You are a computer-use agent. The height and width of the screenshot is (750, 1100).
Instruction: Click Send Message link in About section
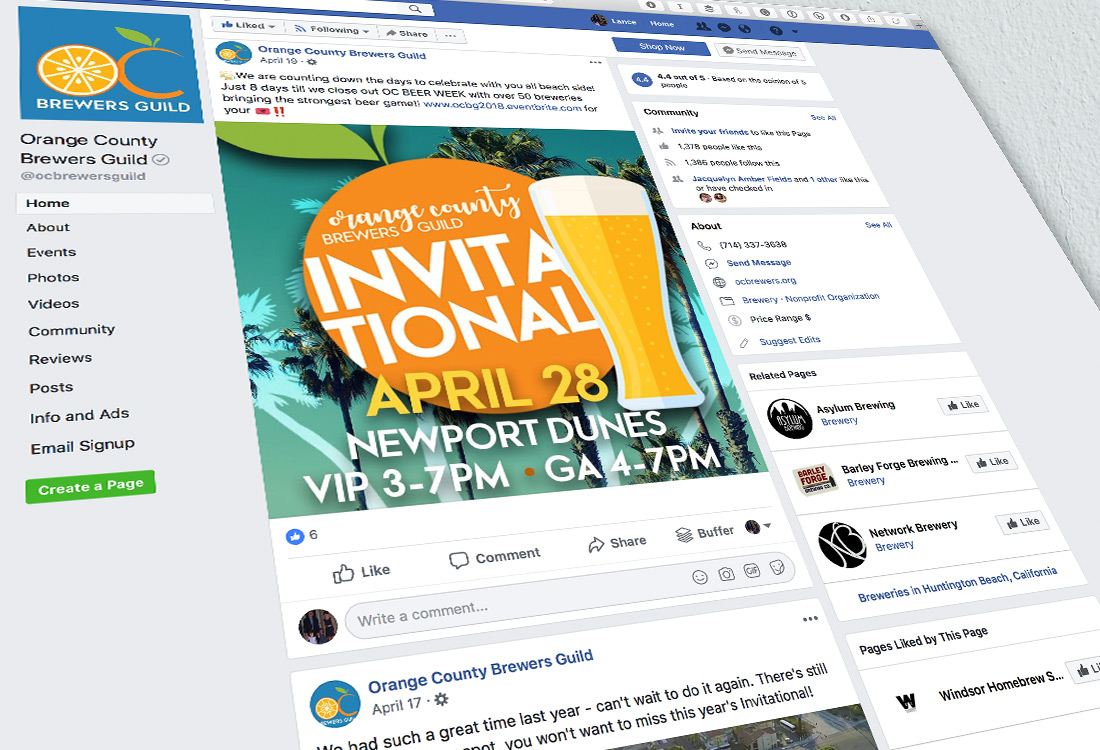(x=758, y=262)
